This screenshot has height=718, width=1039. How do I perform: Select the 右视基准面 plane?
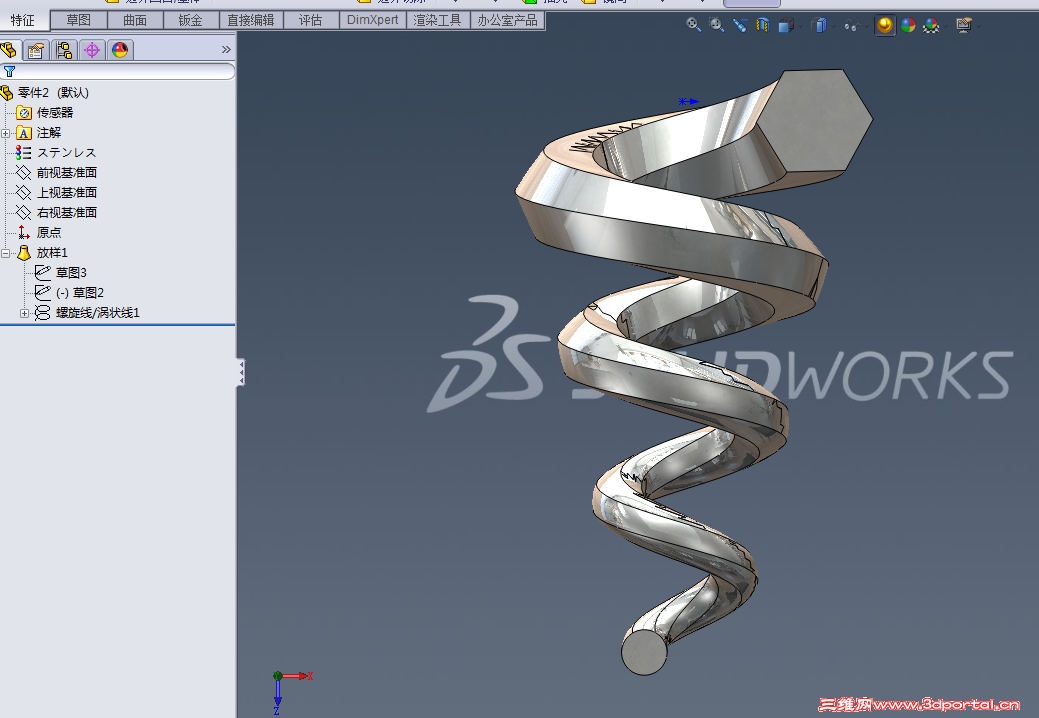pyautogui.click(x=67, y=212)
